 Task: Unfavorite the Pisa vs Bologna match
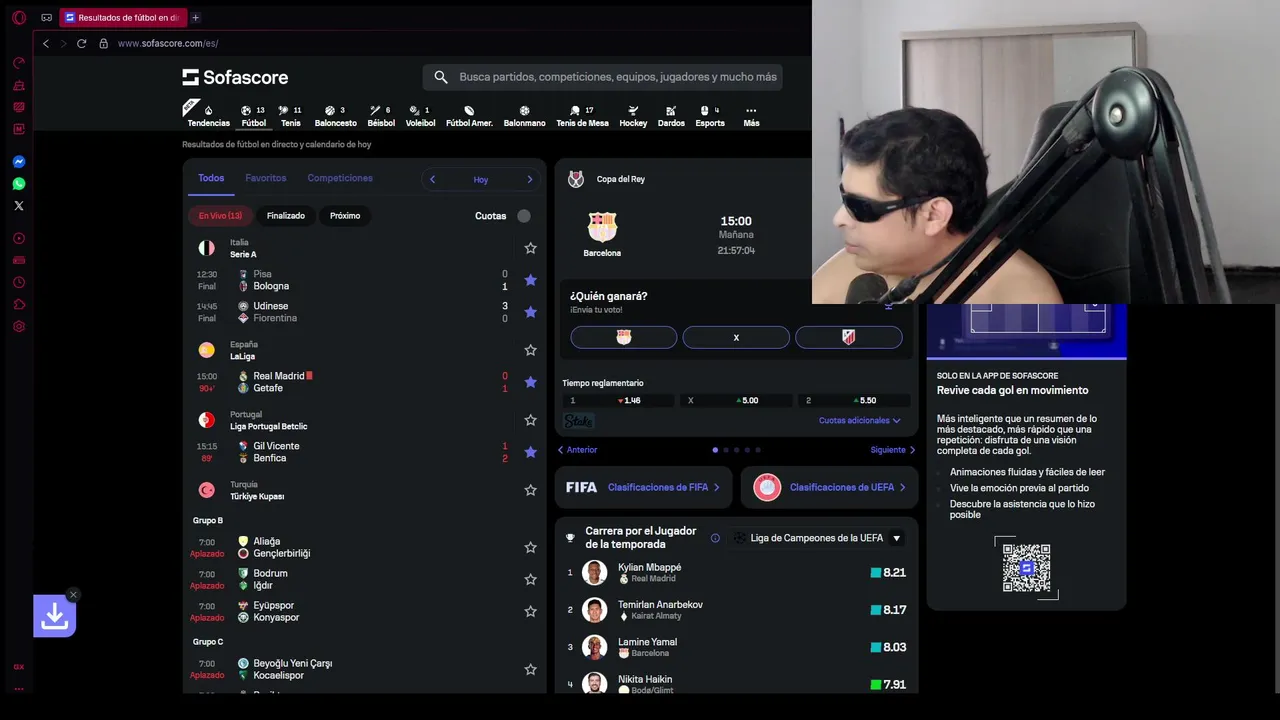click(531, 280)
